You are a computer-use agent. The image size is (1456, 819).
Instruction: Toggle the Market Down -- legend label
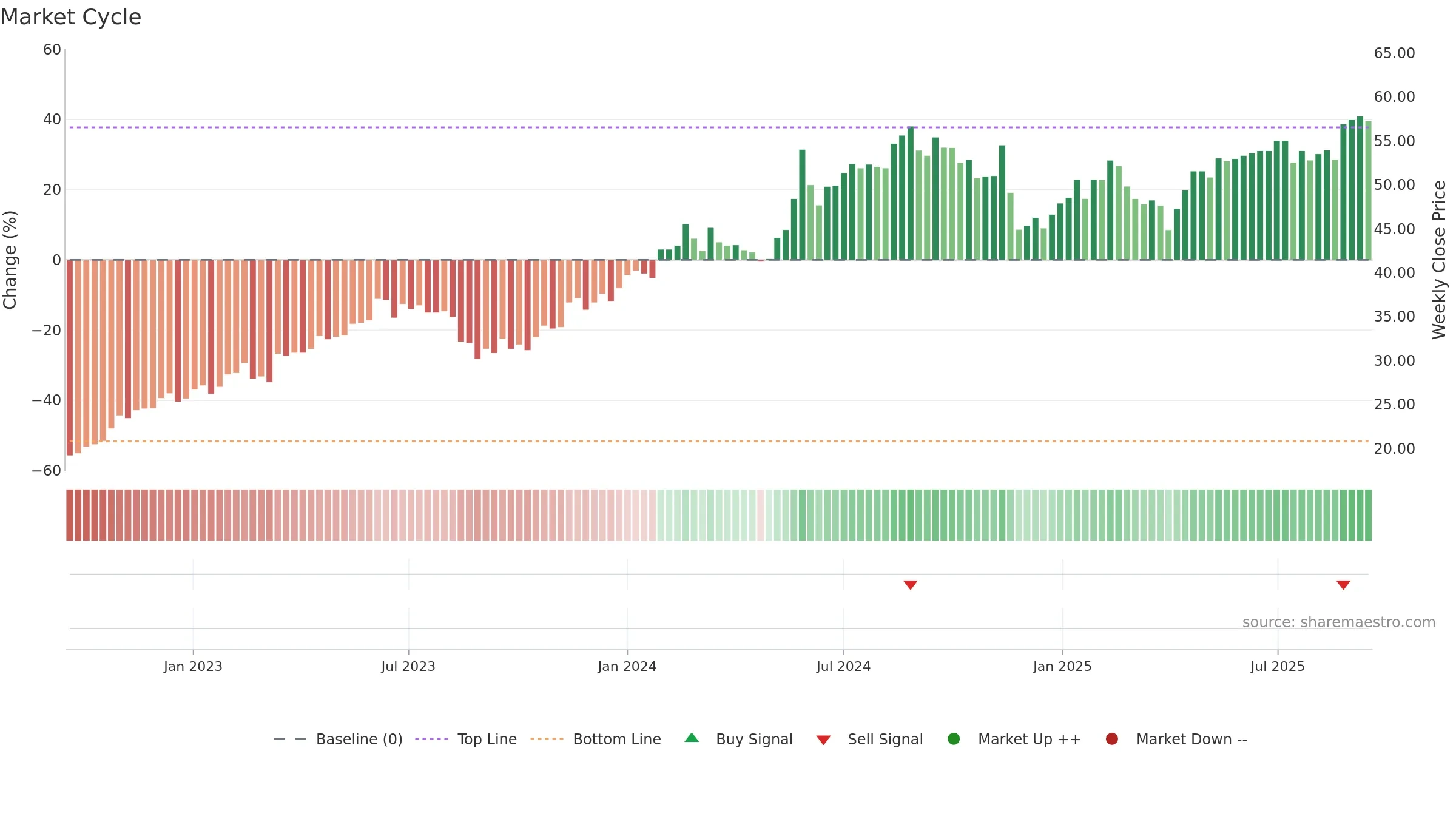(1191, 739)
